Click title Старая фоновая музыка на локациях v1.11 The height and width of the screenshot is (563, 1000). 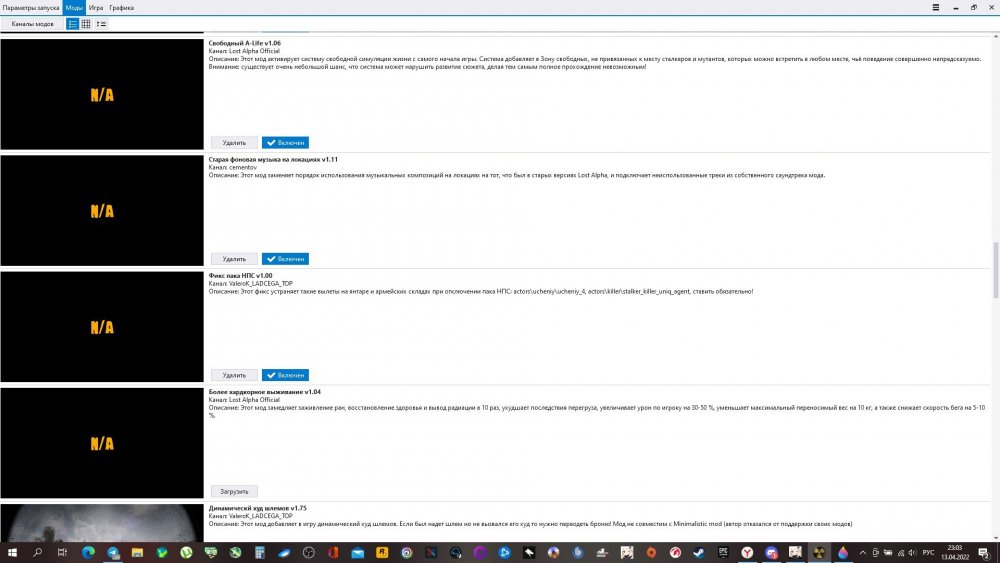tap(273, 159)
